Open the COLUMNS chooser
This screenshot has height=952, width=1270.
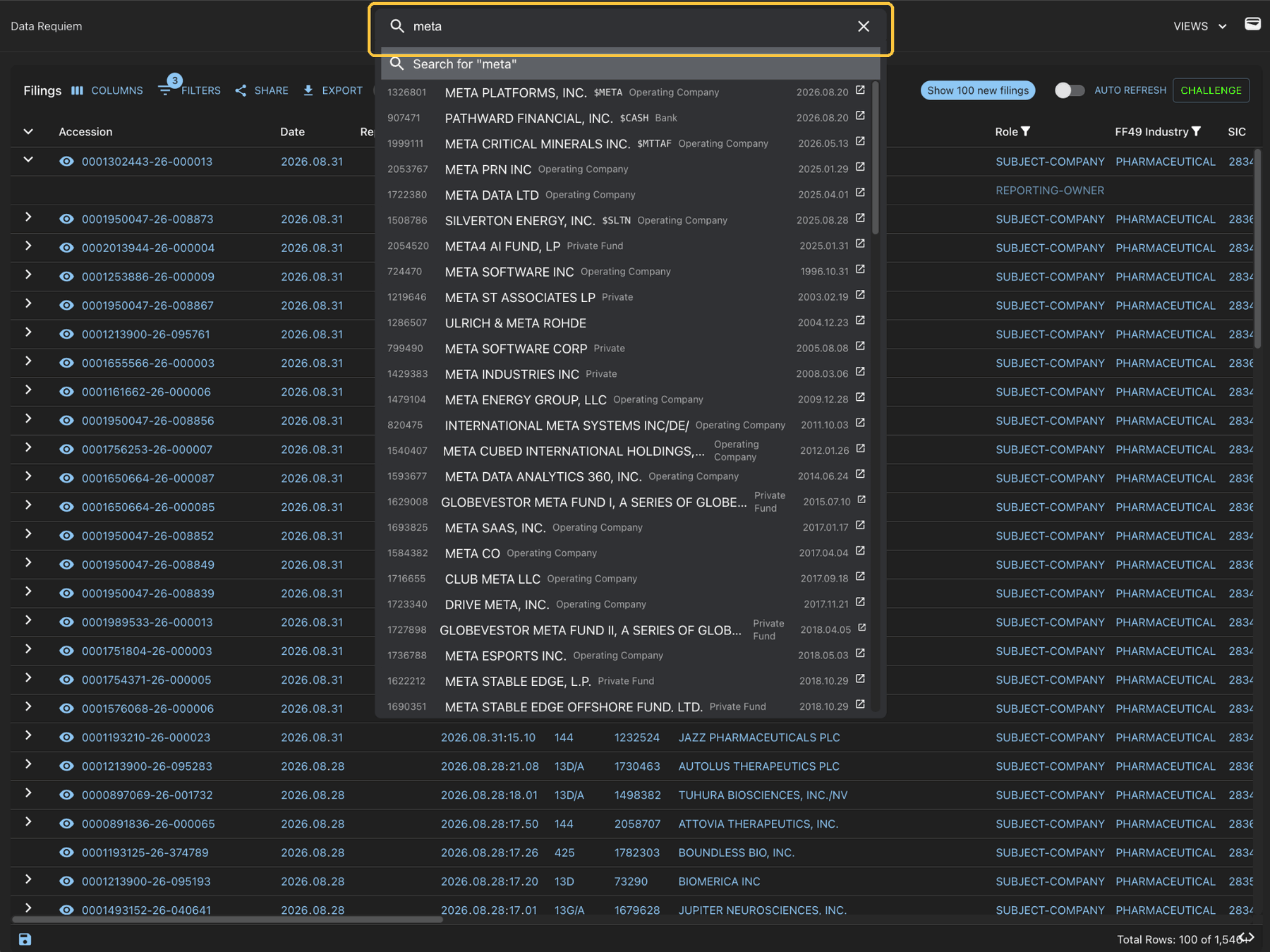pyautogui.click(x=107, y=90)
